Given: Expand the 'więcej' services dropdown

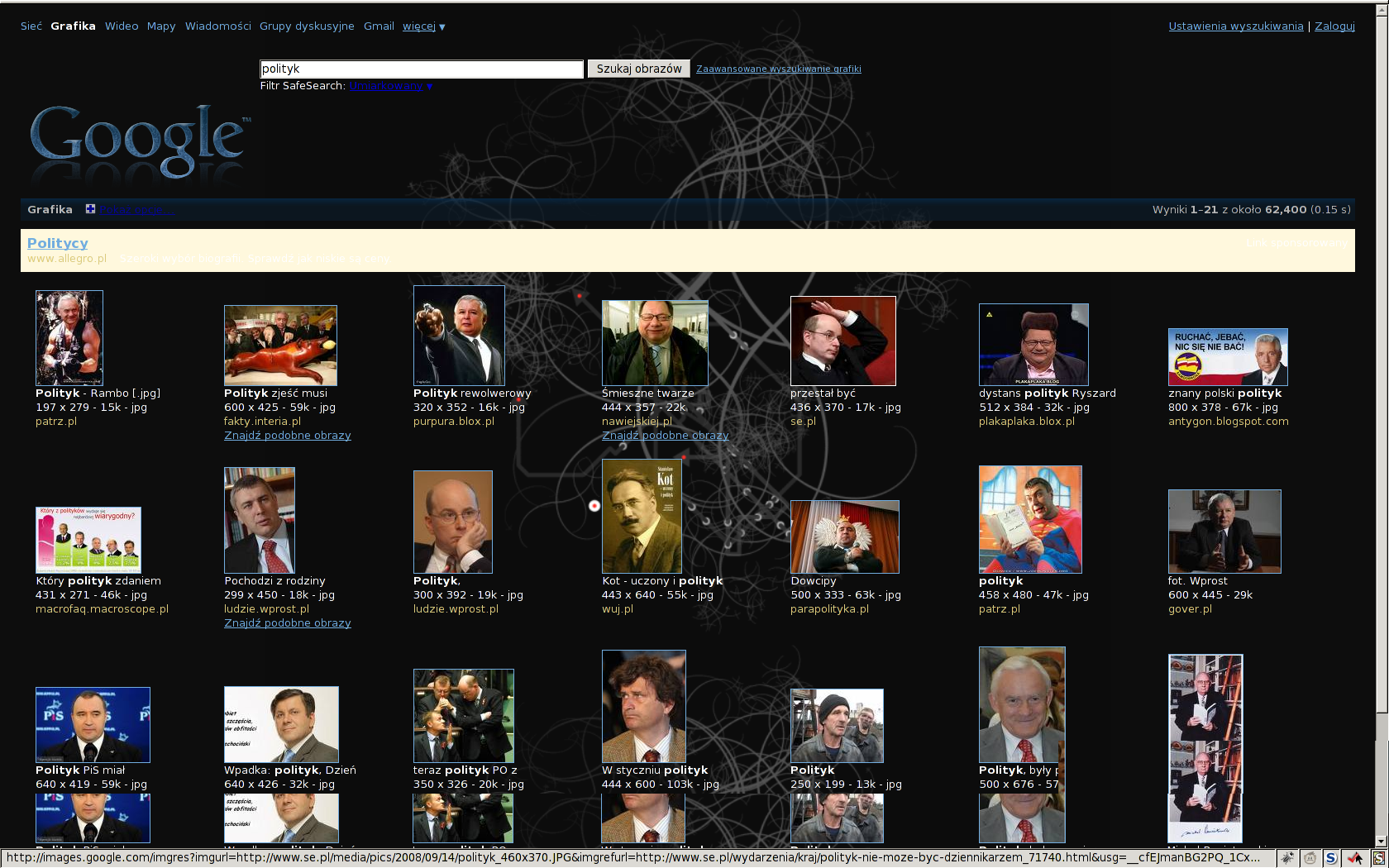Looking at the screenshot, I should (423, 26).
